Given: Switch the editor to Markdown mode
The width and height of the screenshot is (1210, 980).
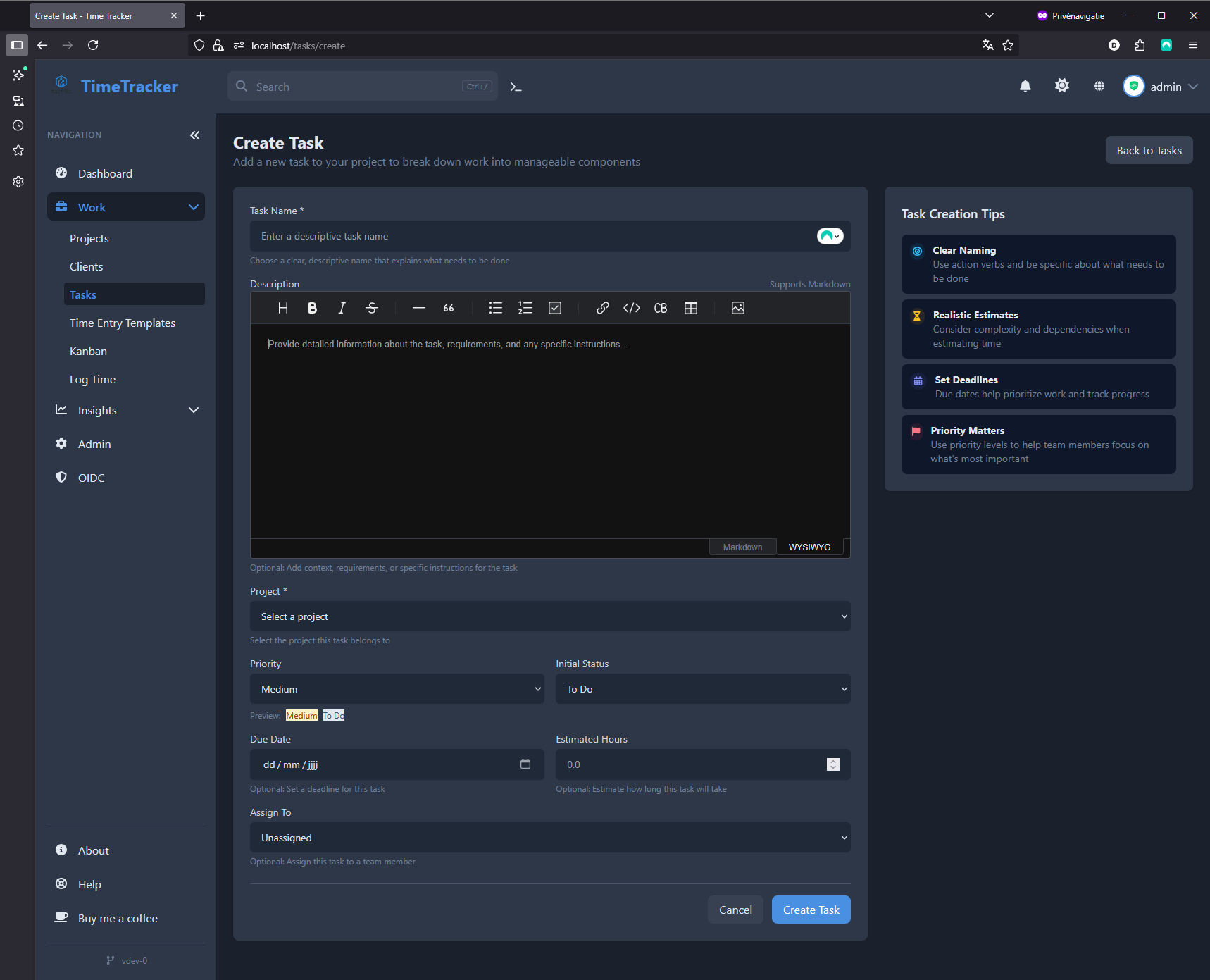Looking at the screenshot, I should point(742,547).
